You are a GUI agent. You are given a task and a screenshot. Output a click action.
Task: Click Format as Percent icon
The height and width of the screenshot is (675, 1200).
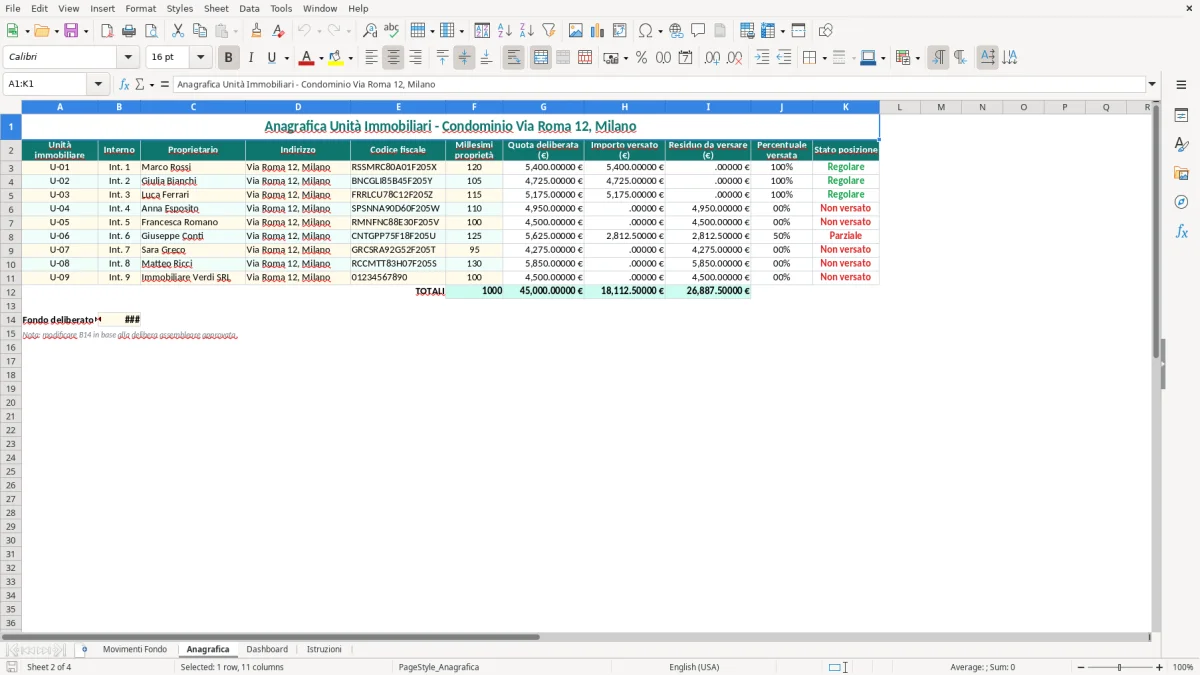(x=641, y=58)
